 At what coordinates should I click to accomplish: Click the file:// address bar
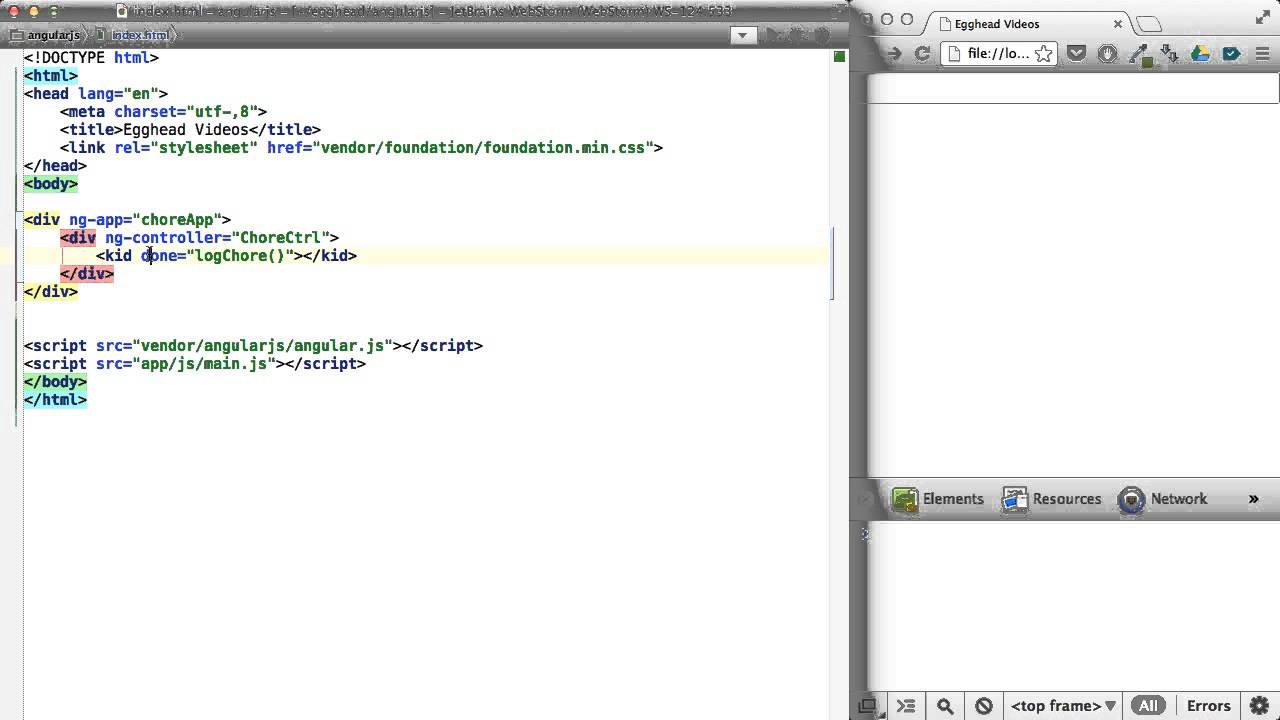click(998, 54)
